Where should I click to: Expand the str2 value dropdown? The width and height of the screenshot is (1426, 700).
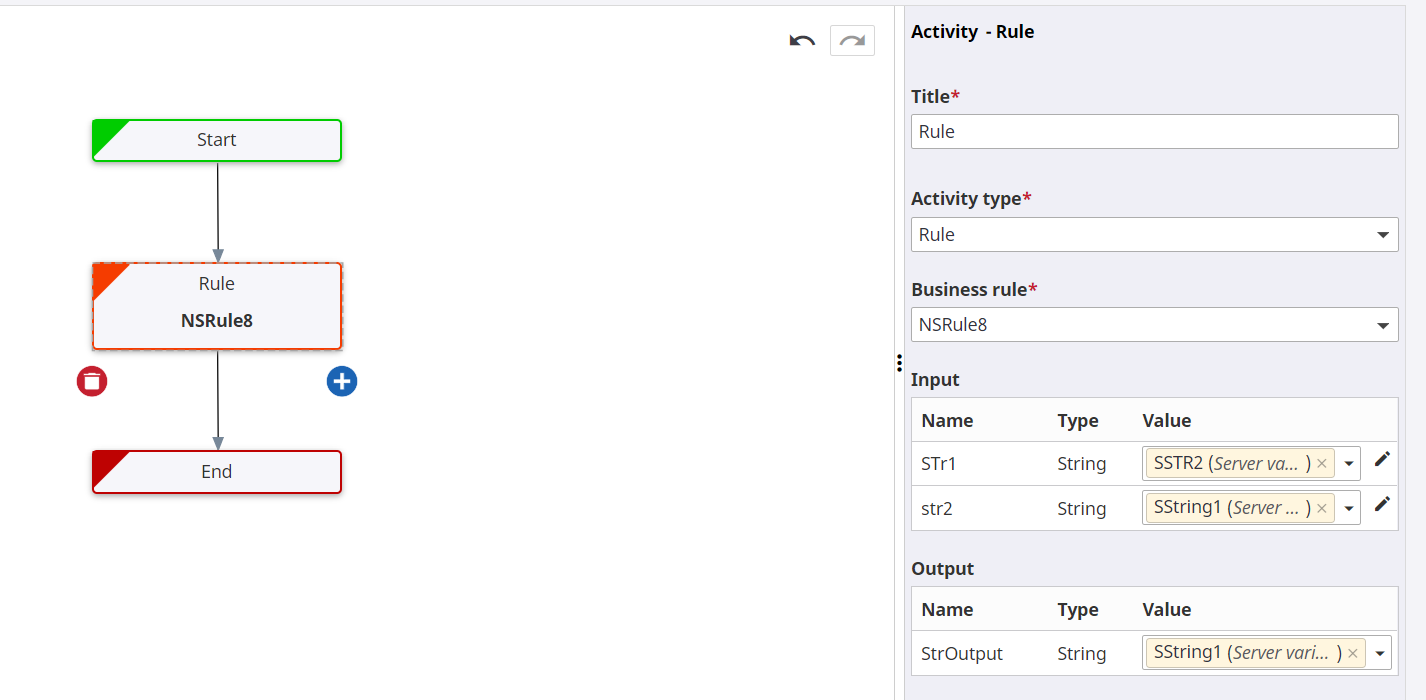tap(1351, 507)
